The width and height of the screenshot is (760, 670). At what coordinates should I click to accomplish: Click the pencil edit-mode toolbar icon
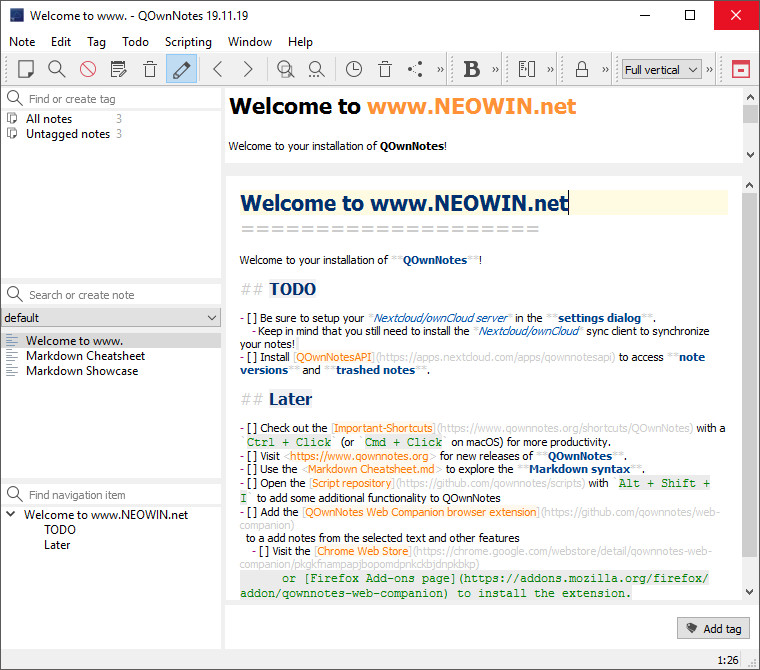point(181,69)
